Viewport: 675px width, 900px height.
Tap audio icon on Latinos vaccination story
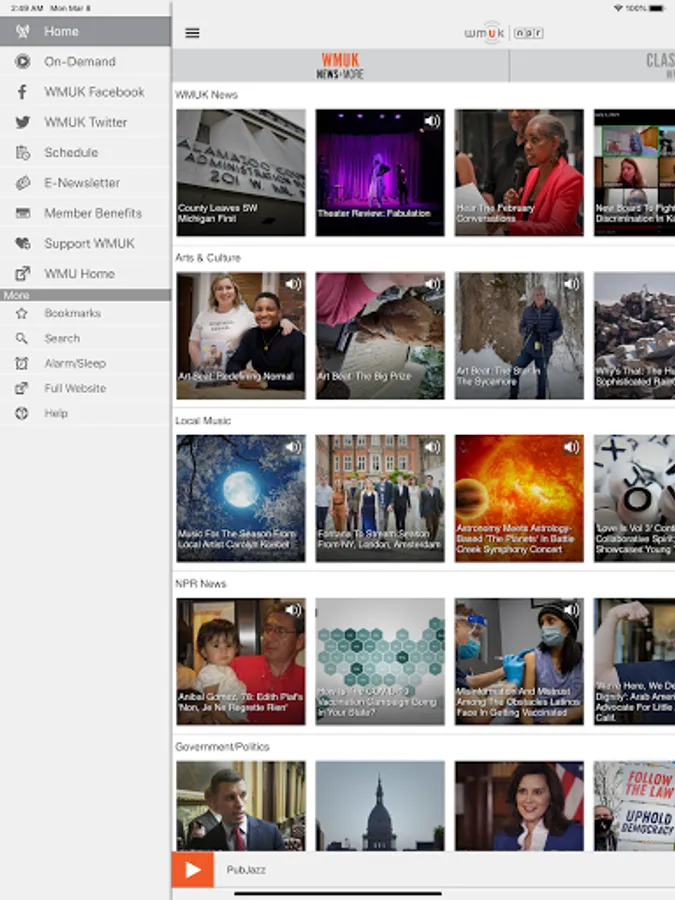(x=571, y=610)
